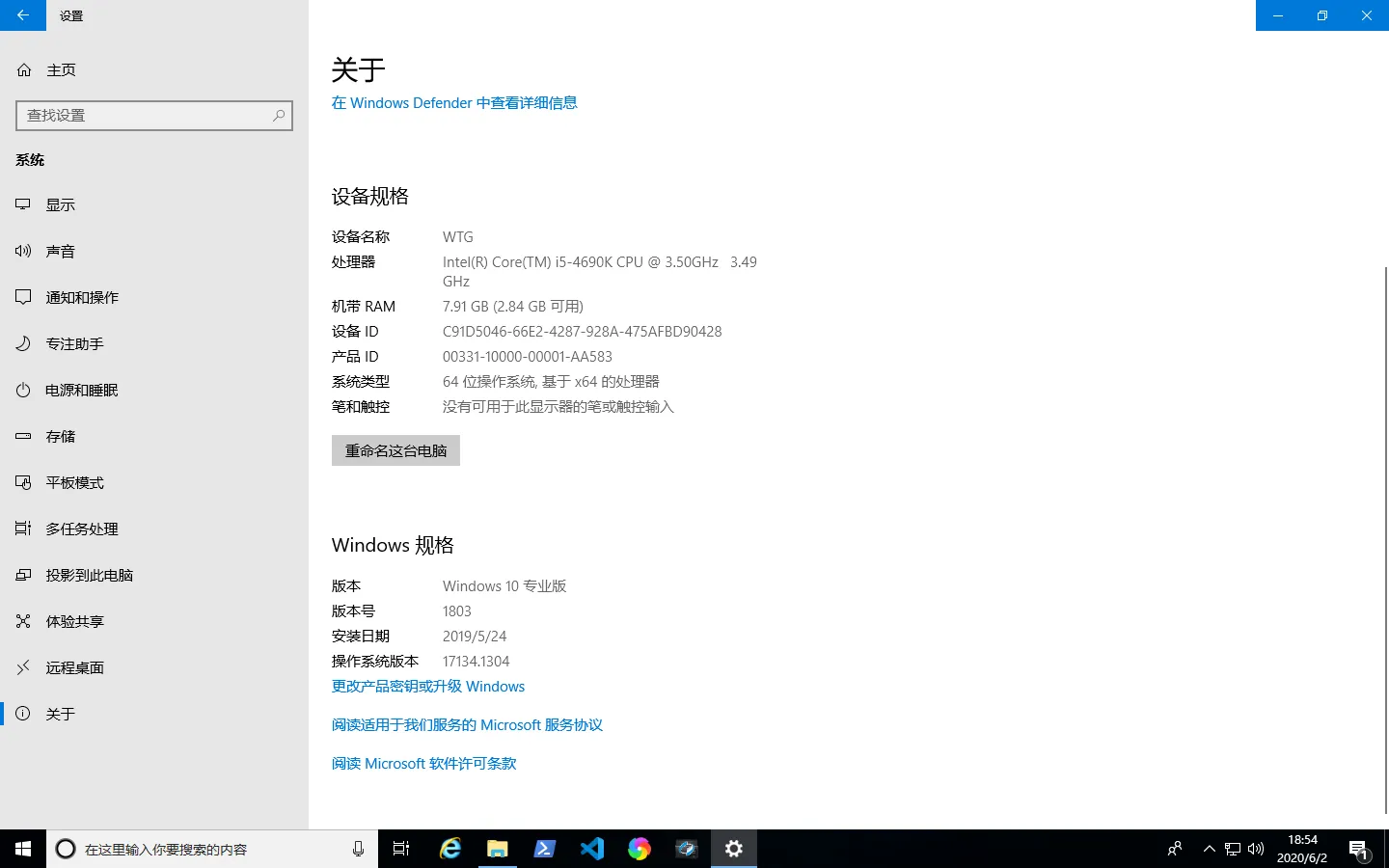Click the taskbar clock showing 18:54
Viewport: 1389px width, 868px height.
pos(1302,849)
